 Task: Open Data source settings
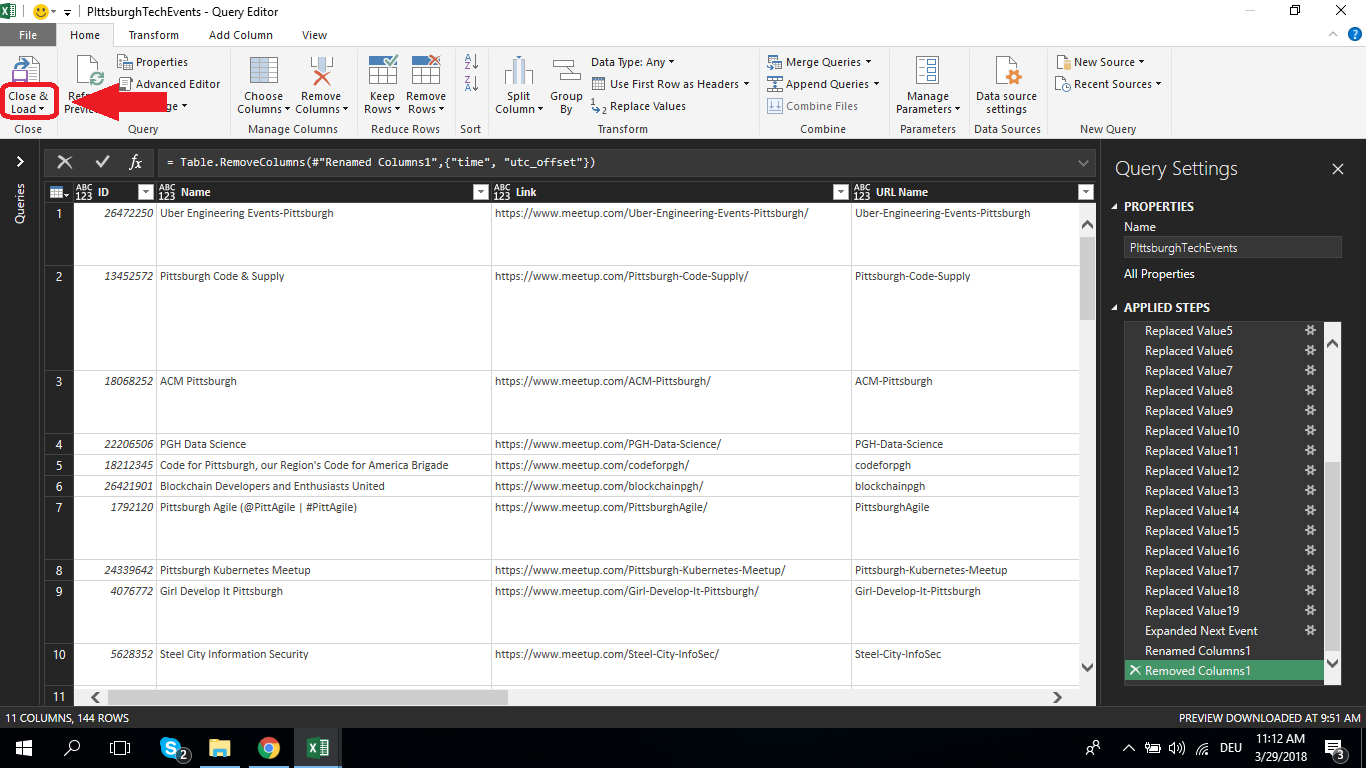pos(1006,86)
